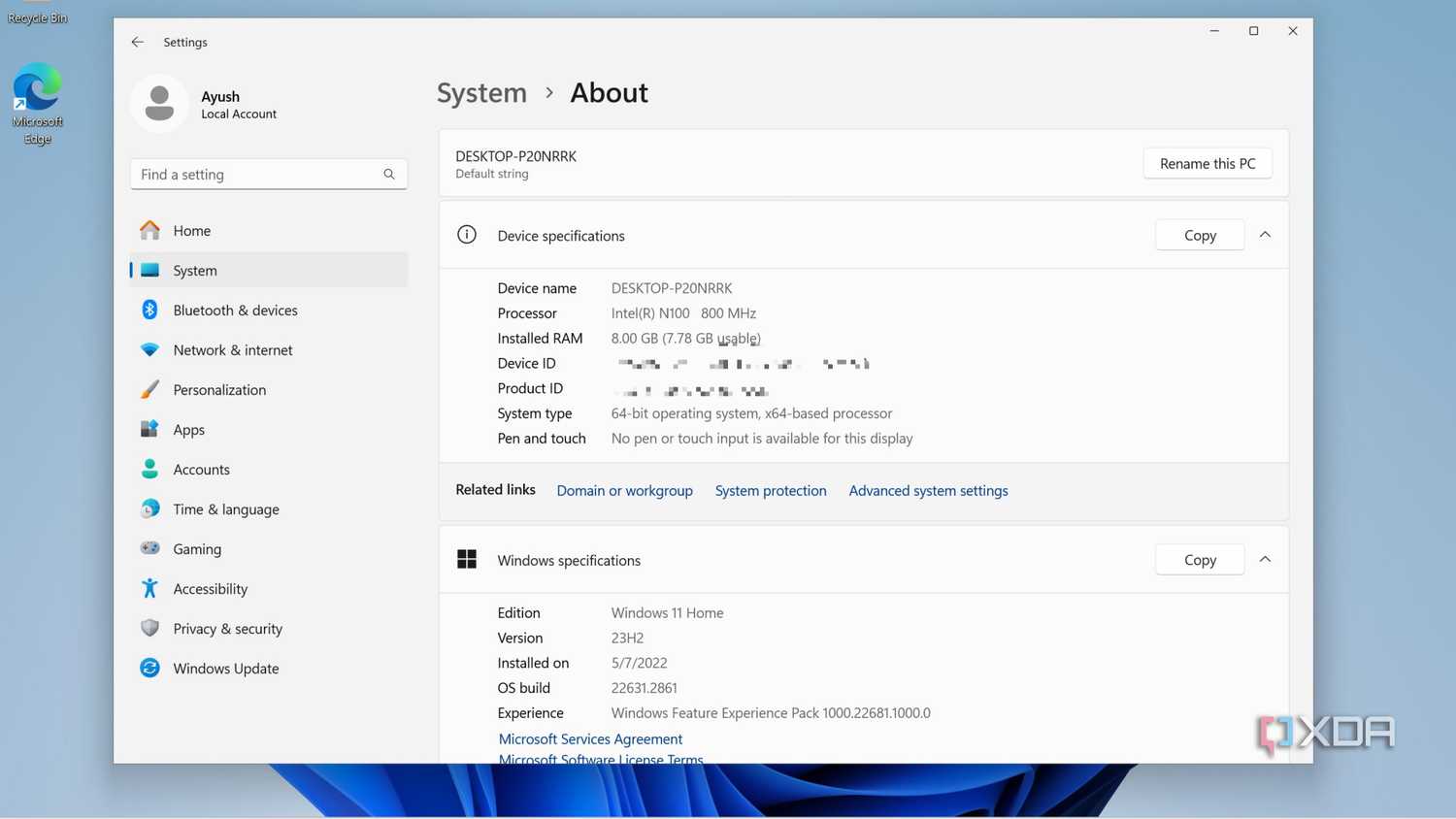Open System protection link
This screenshot has width=1456, height=819.
[x=771, y=490]
